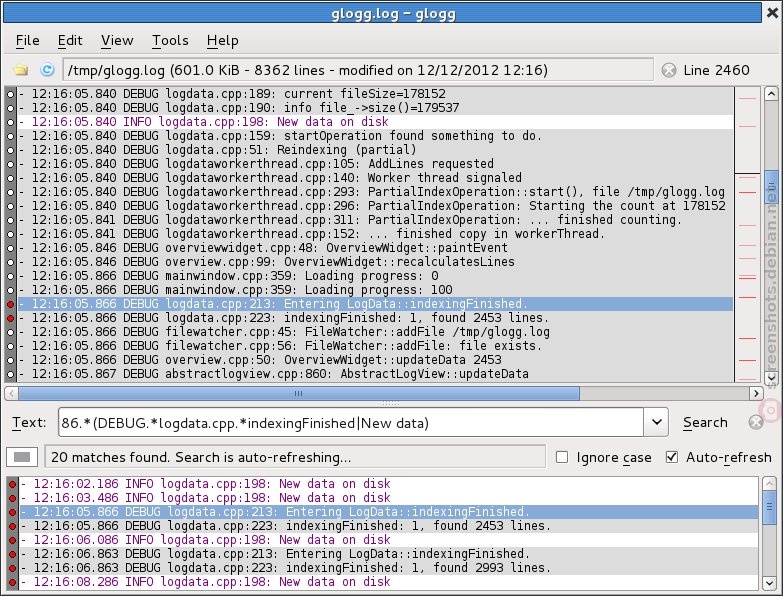Click the horizontal scrollbar thumb in main view
Viewport: 783px width, 596px height.
coord(299,393)
